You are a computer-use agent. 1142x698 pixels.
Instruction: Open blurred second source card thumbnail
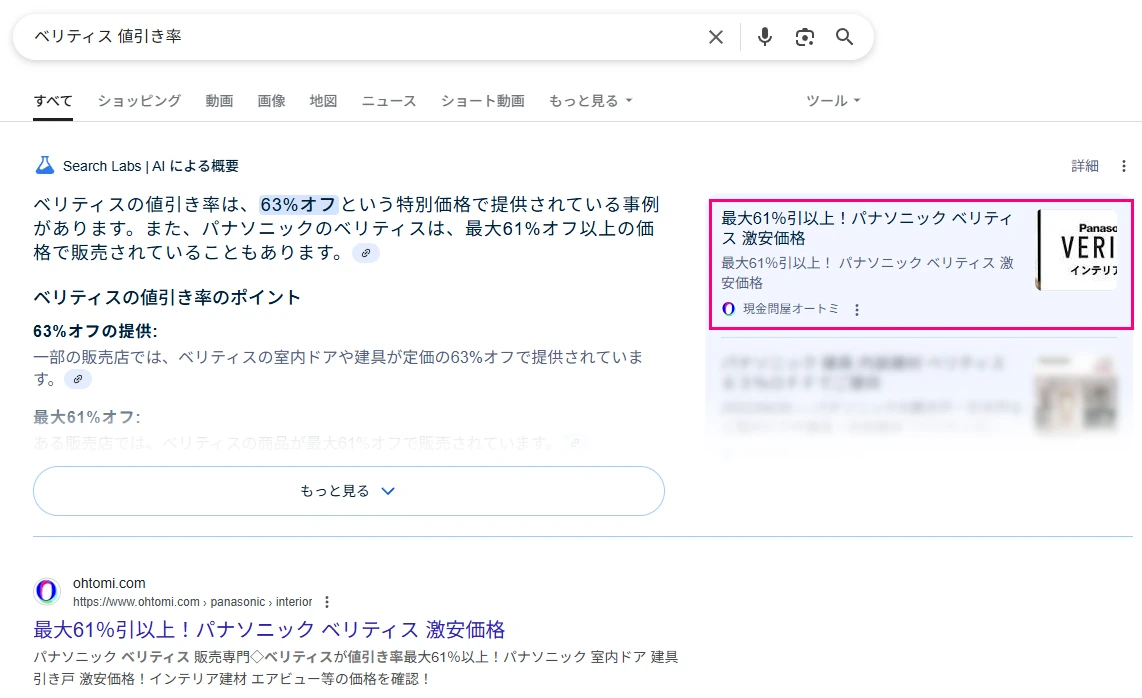(1076, 393)
